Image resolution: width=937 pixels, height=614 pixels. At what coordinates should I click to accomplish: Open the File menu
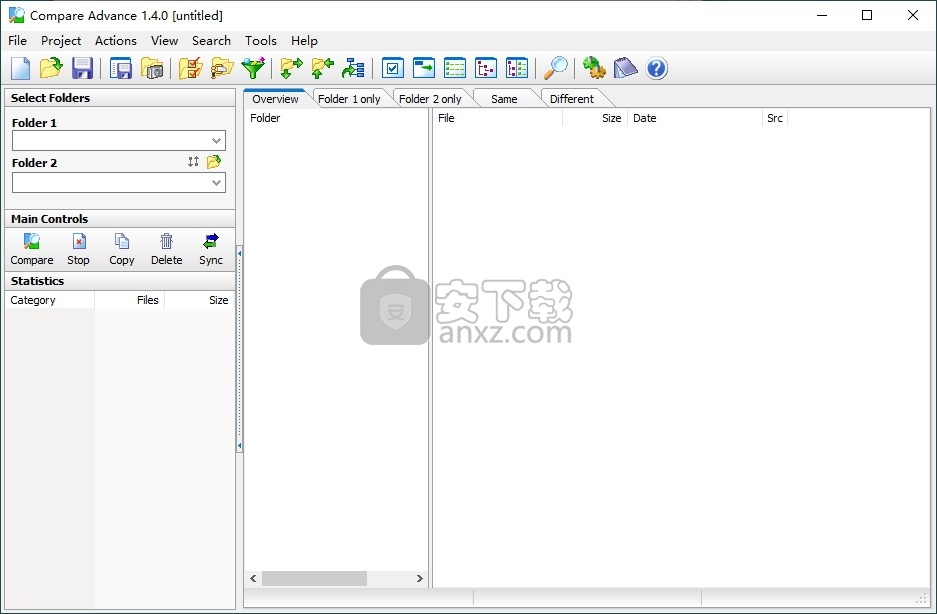[17, 41]
